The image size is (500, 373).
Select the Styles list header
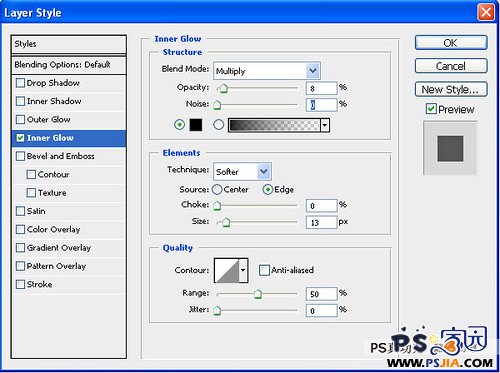(x=69, y=44)
